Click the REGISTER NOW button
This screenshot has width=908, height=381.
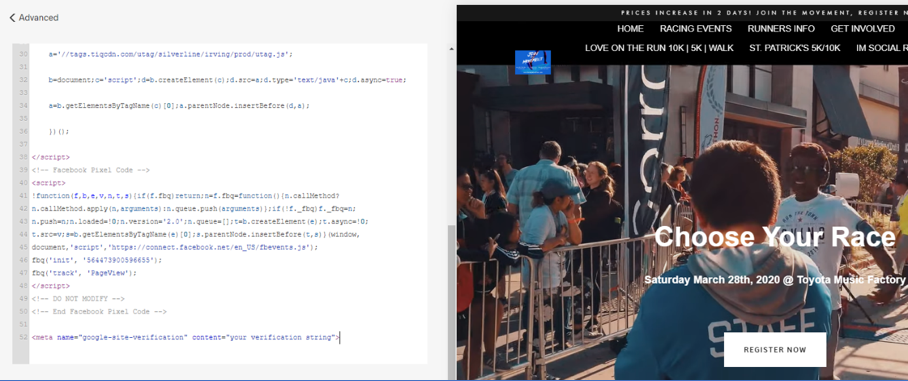click(775, 349)
